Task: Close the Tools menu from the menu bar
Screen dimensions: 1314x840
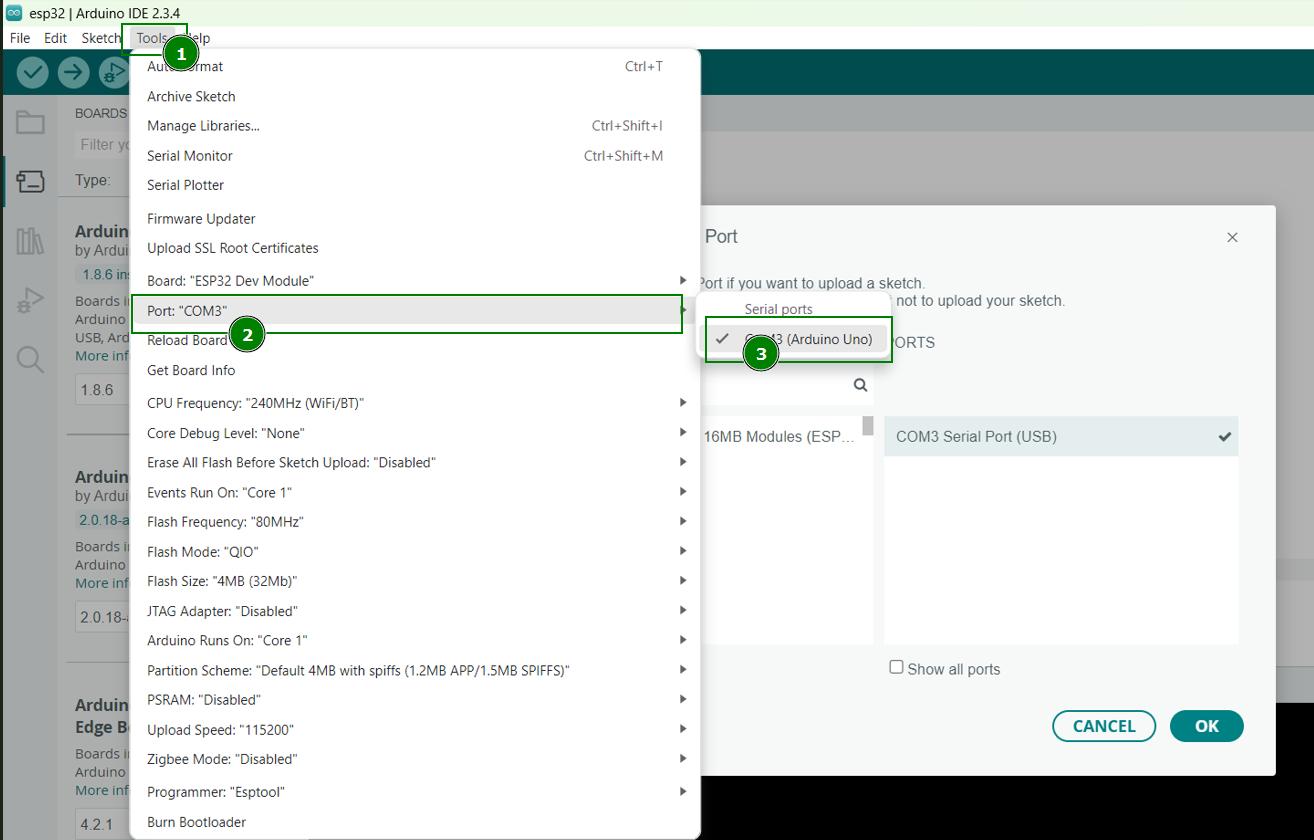Action: click(153, 38)
